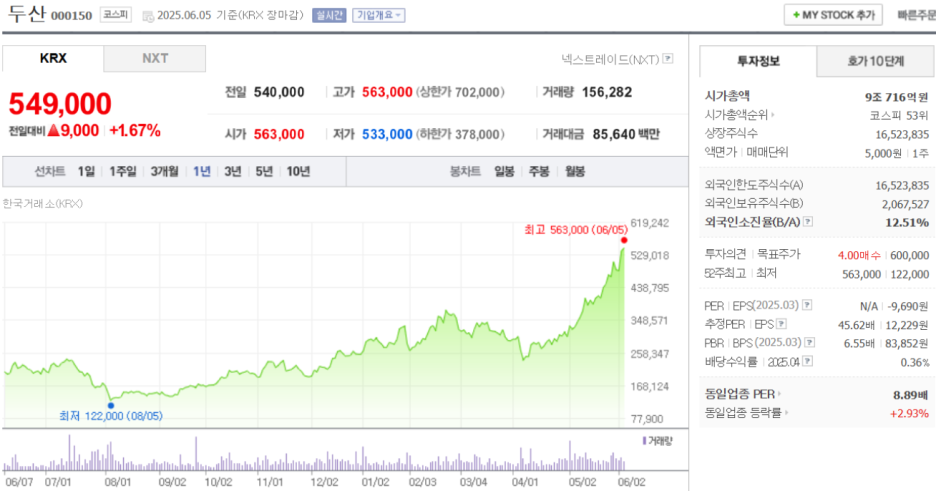Viewport: 936px width, 491px height.
Task: Expand the 기업개요 dropdown
Action: pyautogui.click(x=378, y=15)
